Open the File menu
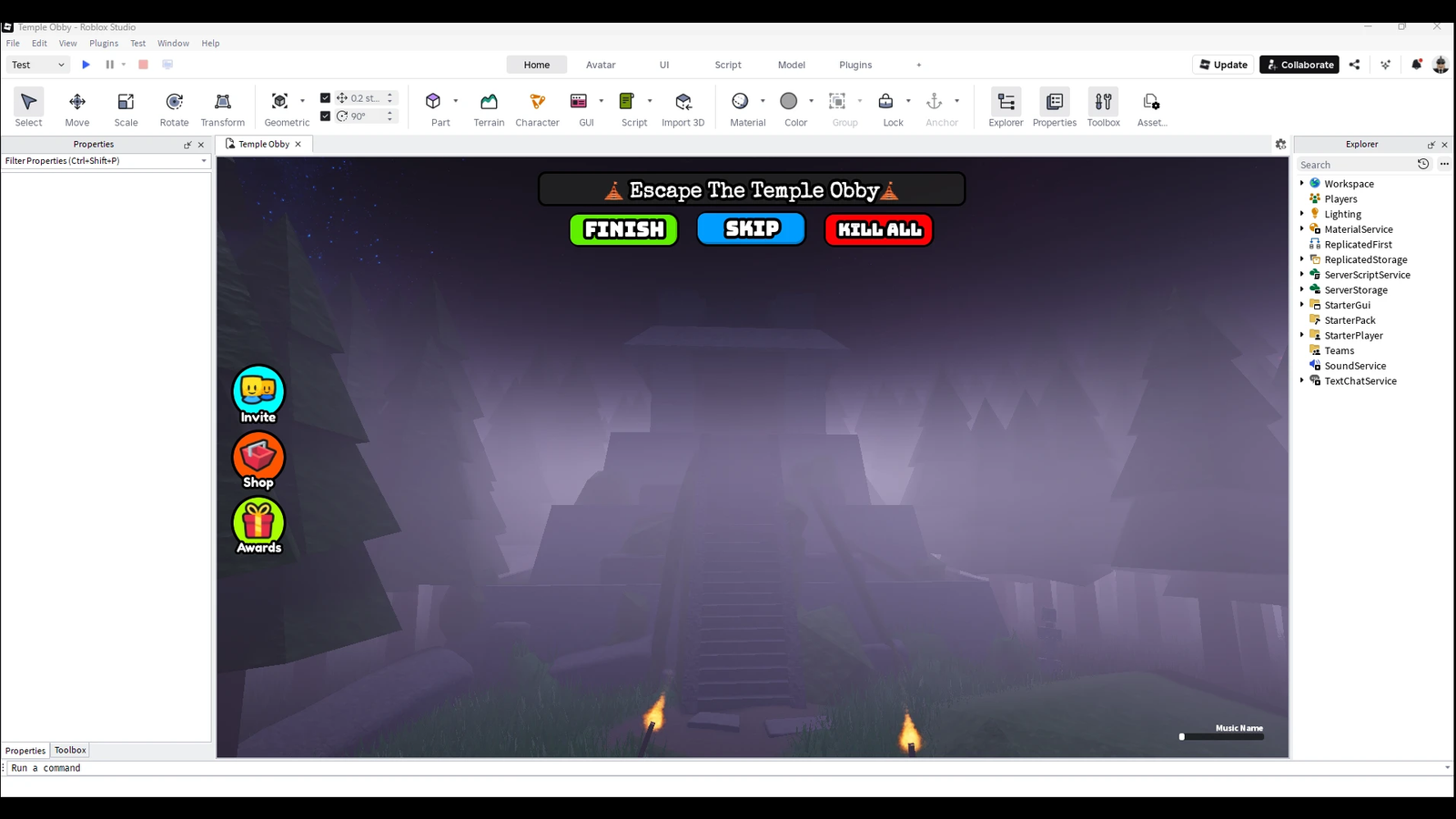1456x819 pixels. pyautogui.click(x=13, y=43)
